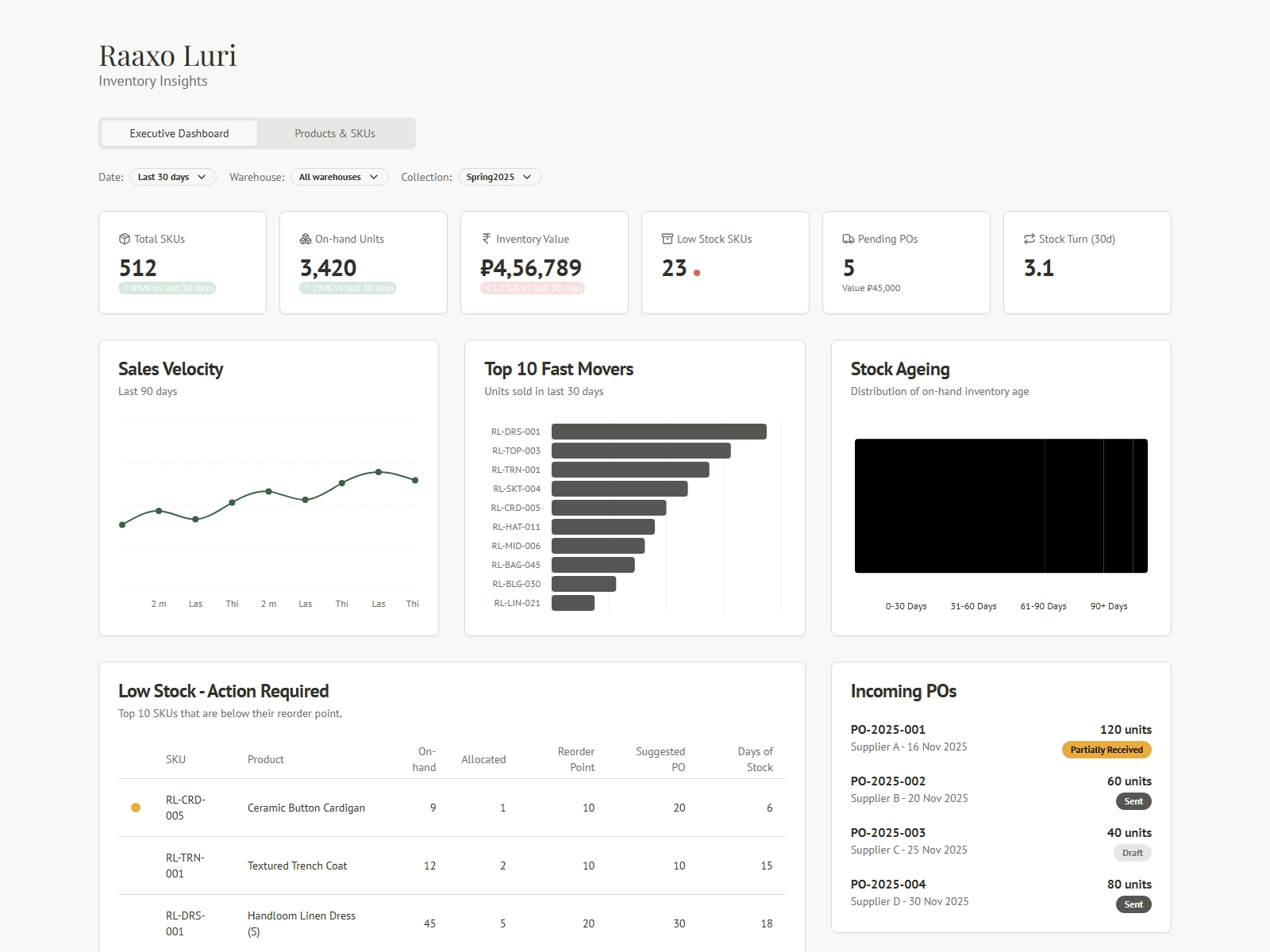Select the On-hand Units icon
Image resolution: width=1270 pixels, height=952 pixels.
[x=304, y=239]
